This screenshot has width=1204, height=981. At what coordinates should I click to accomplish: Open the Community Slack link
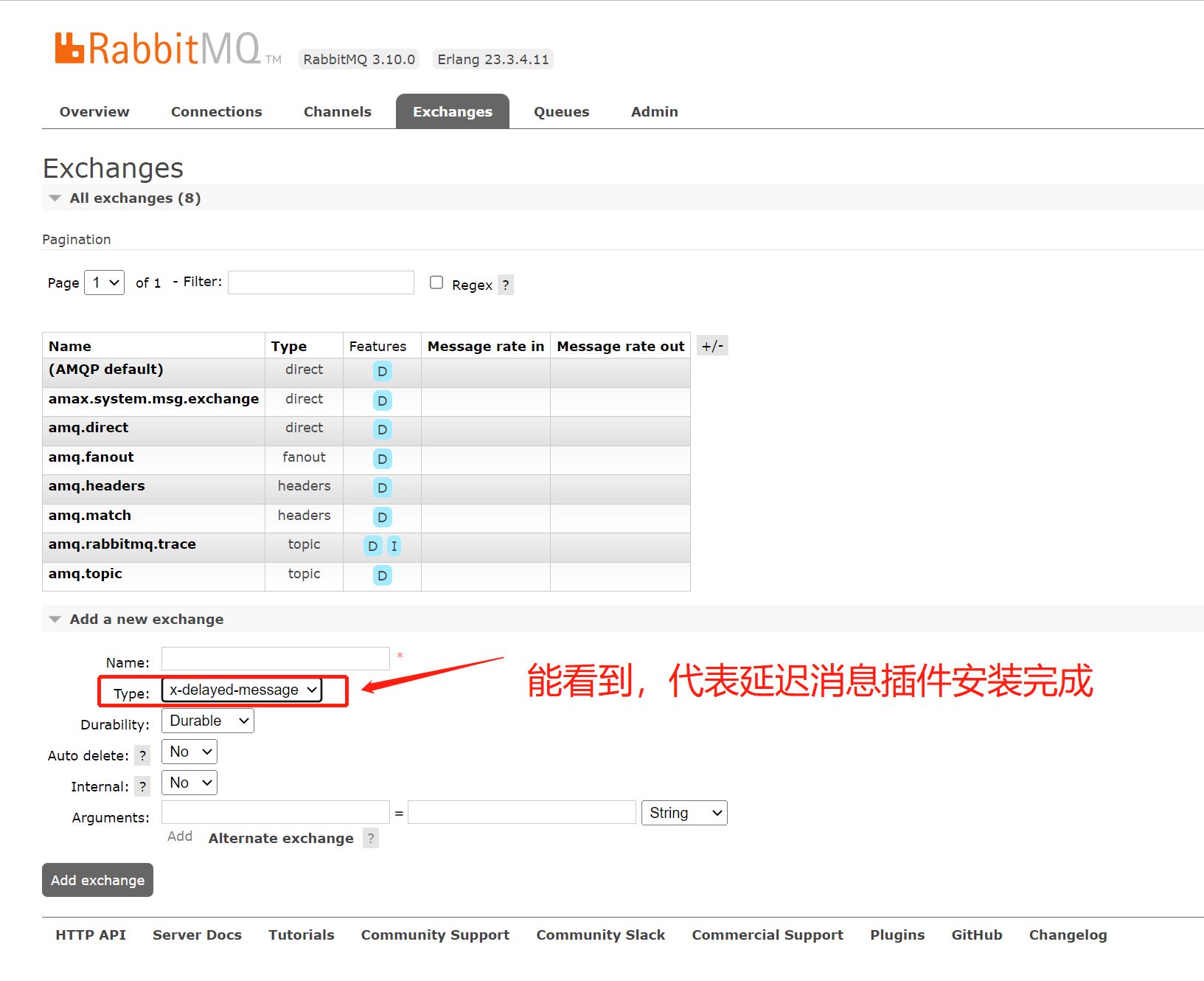tap(601, 935)
